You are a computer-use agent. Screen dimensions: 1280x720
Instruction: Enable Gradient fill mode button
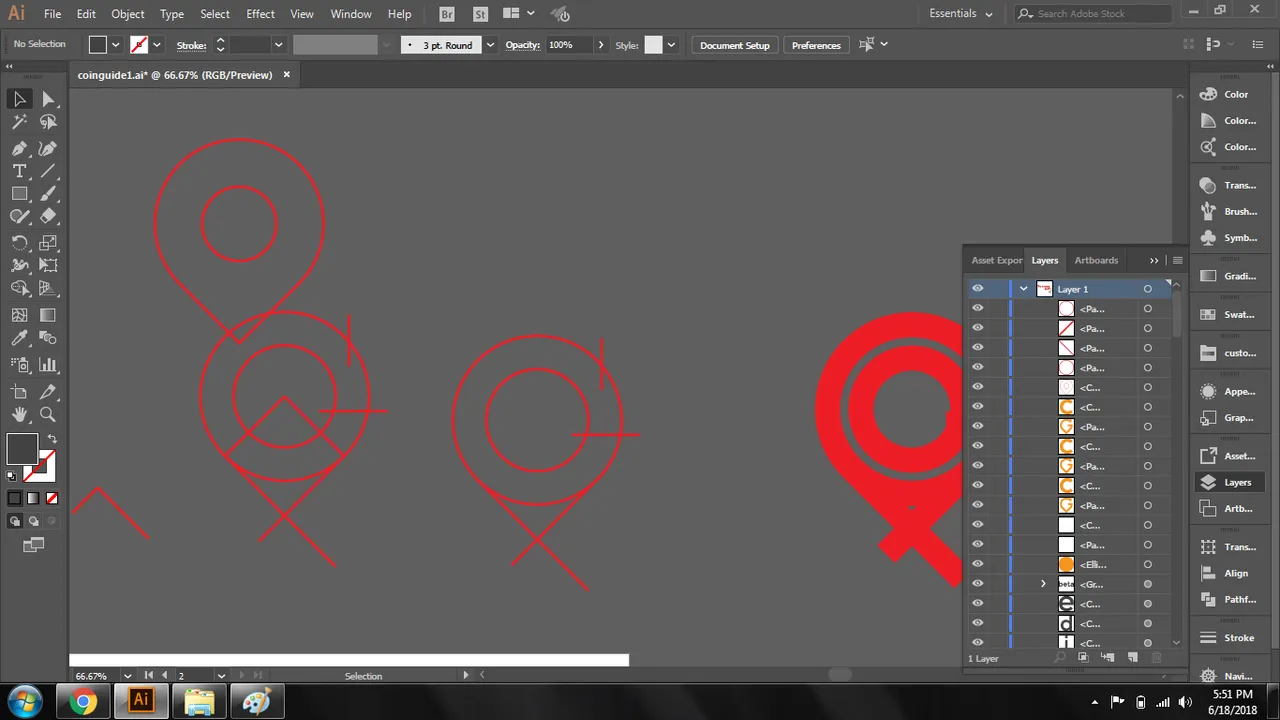click(33, 498)
